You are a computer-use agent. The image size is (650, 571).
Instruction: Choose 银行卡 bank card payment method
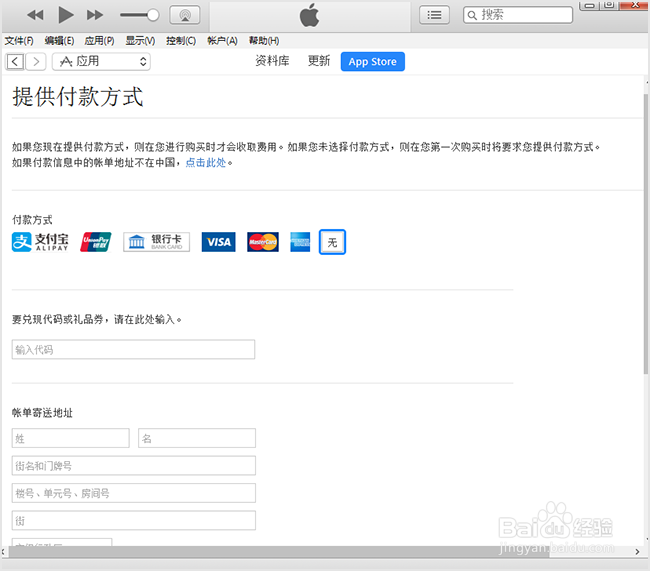pyautogui.click(x=156, y=242)
